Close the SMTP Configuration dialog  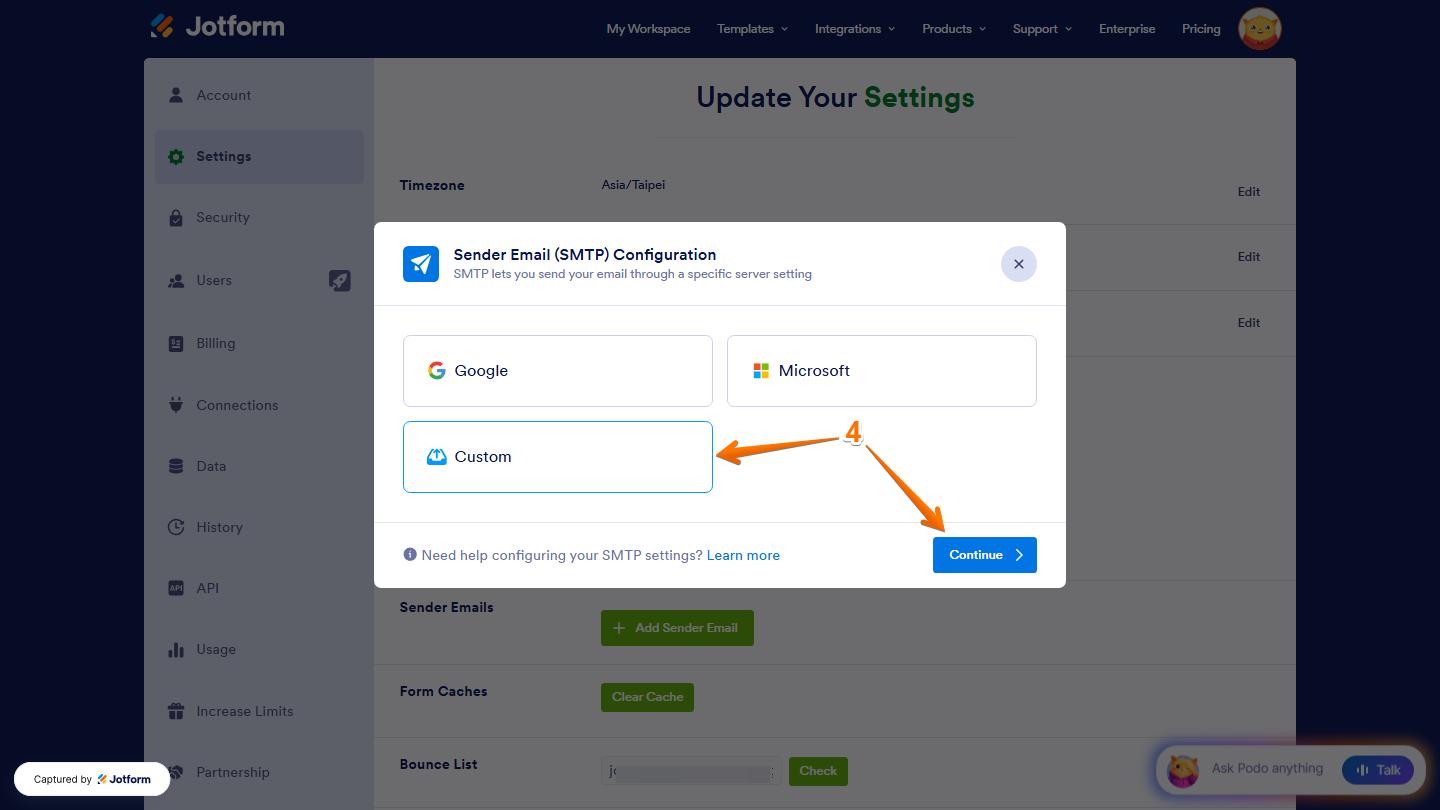pyautogui.click(x=1019, y=264)
